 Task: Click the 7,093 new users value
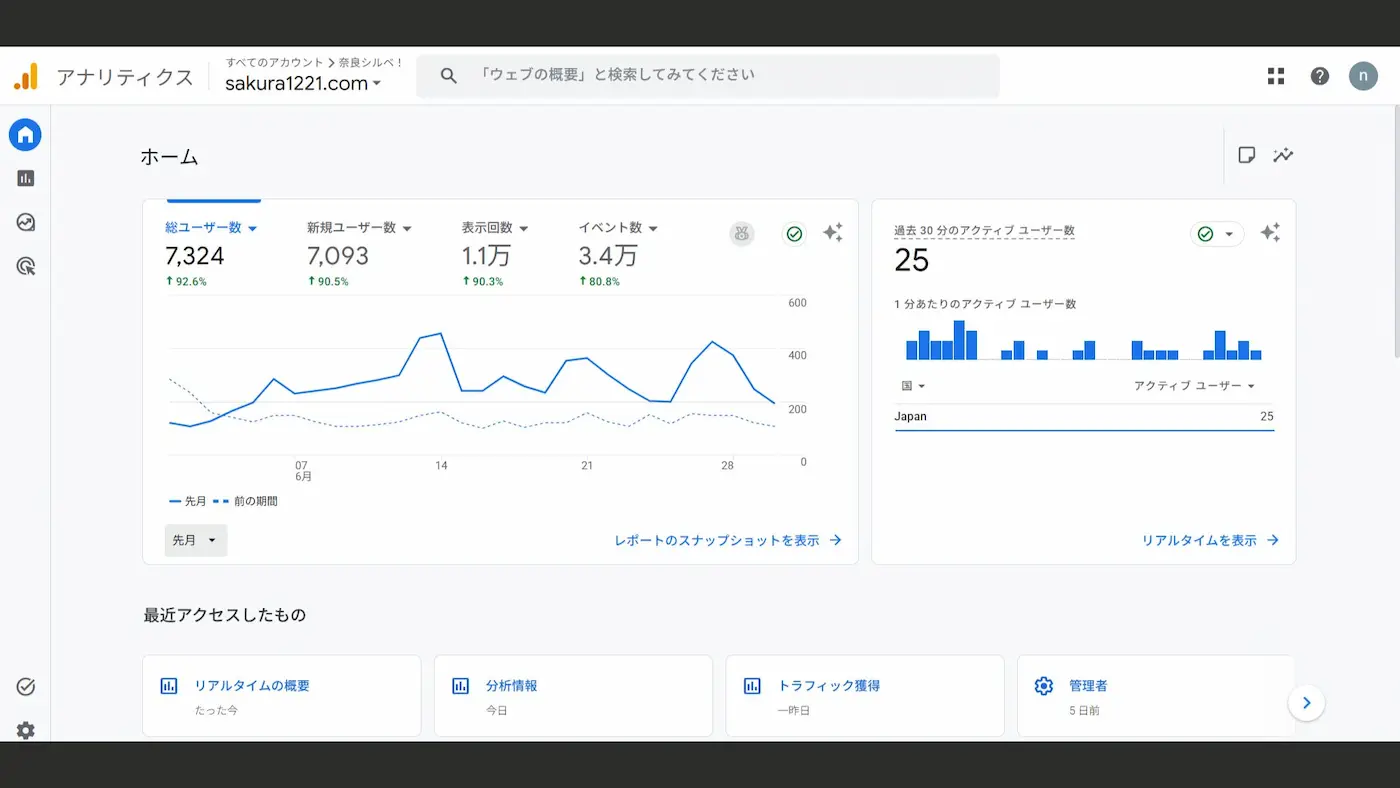[338, 256]
